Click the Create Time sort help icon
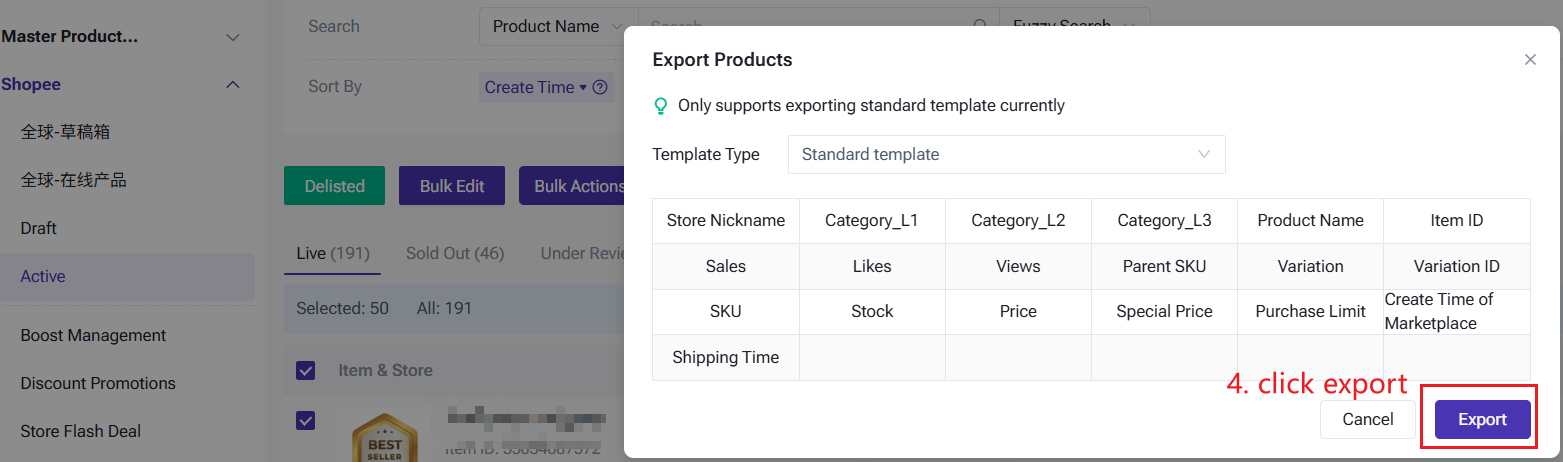Image resolution: width=1563 pixels, height=462 pixels. point(600,87)
